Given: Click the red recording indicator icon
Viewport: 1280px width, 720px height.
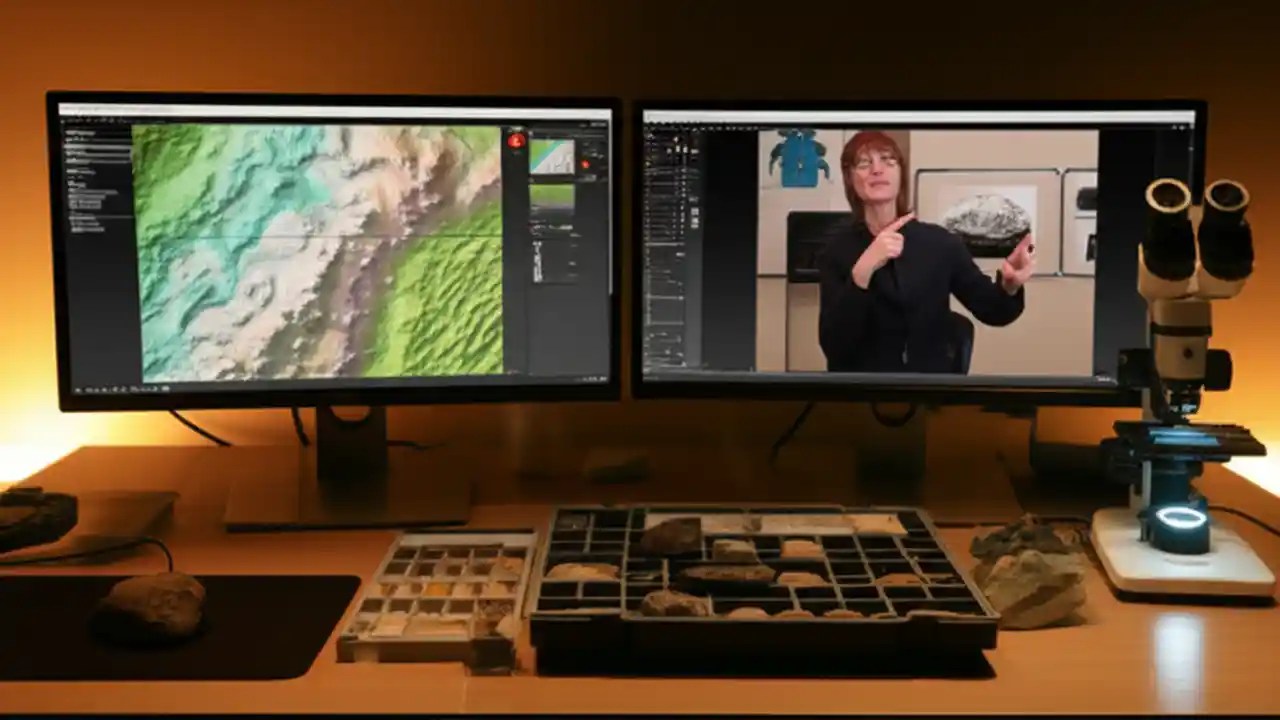Looking at the screenshot, I should [x=516, y=141].
